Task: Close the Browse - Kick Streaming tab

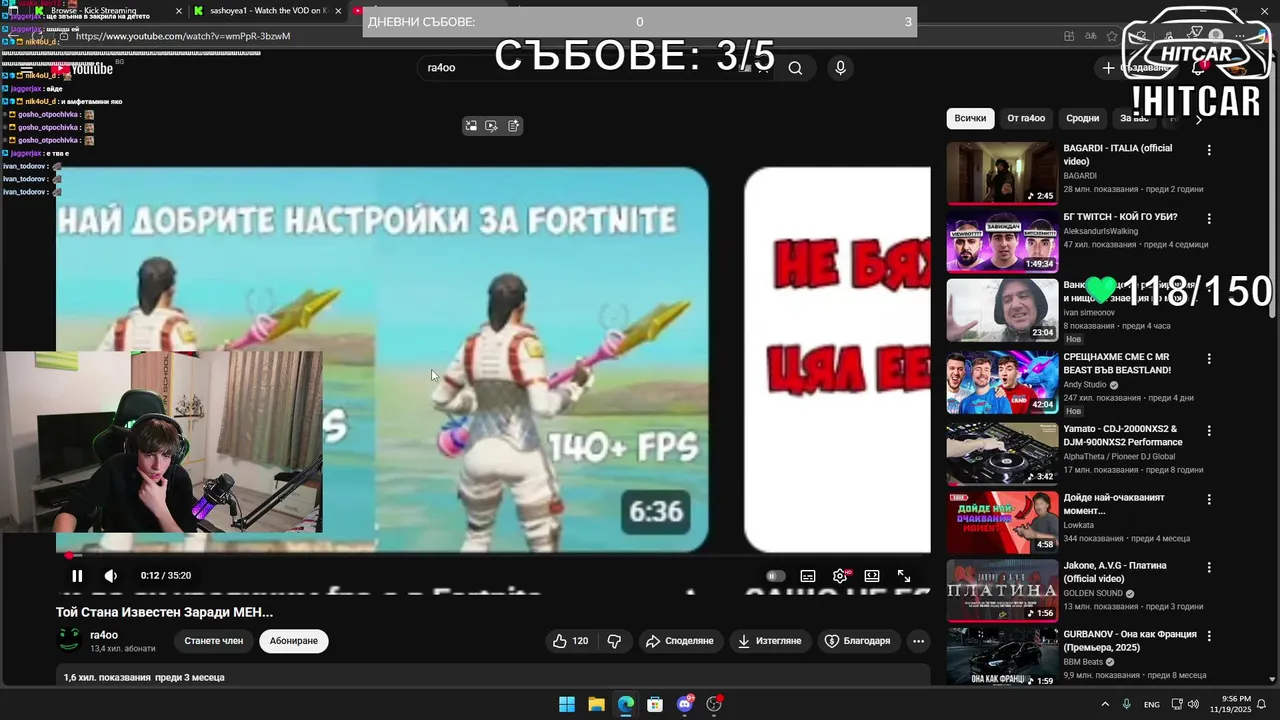Action: (x=179, y=11)
